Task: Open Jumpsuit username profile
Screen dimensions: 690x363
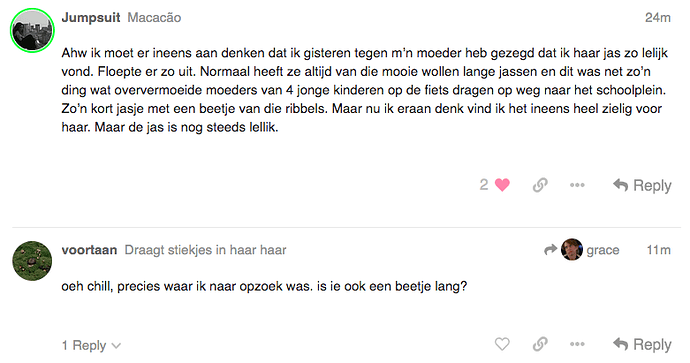Action: pyautogui.click(x=91, y=18)
